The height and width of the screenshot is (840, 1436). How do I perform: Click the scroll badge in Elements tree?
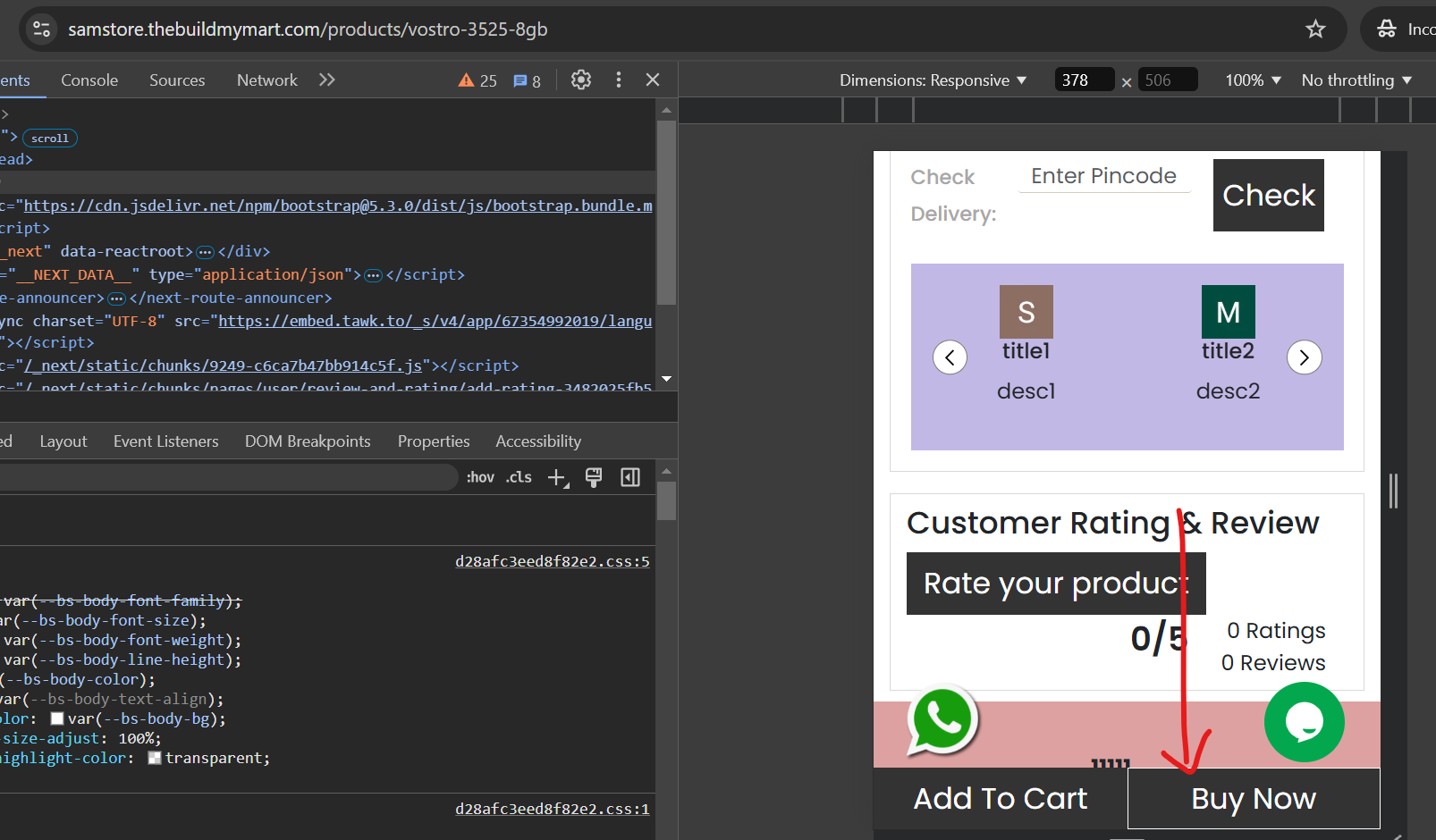50,138
